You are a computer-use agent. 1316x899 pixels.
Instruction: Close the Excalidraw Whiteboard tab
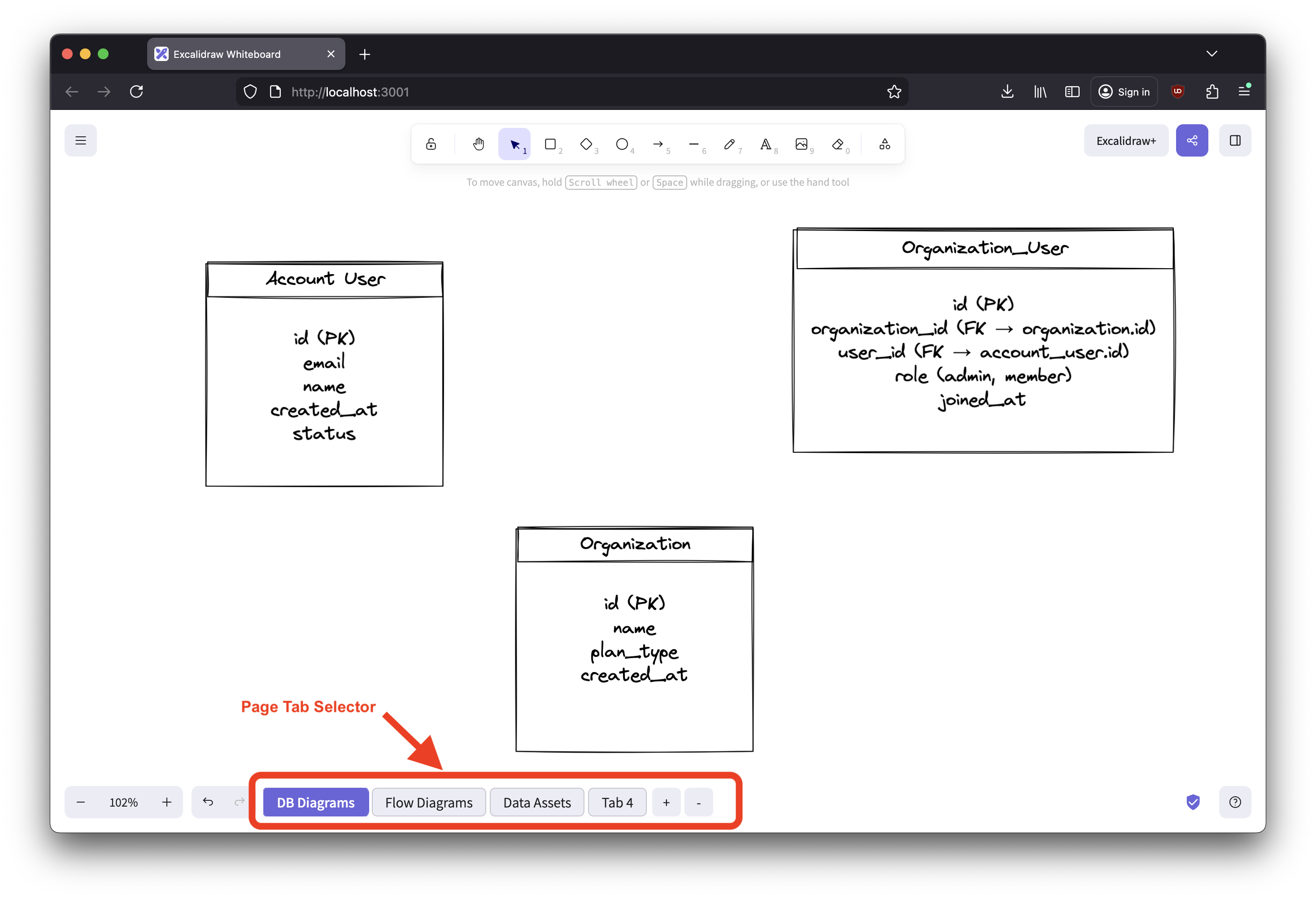click(331, 54)
